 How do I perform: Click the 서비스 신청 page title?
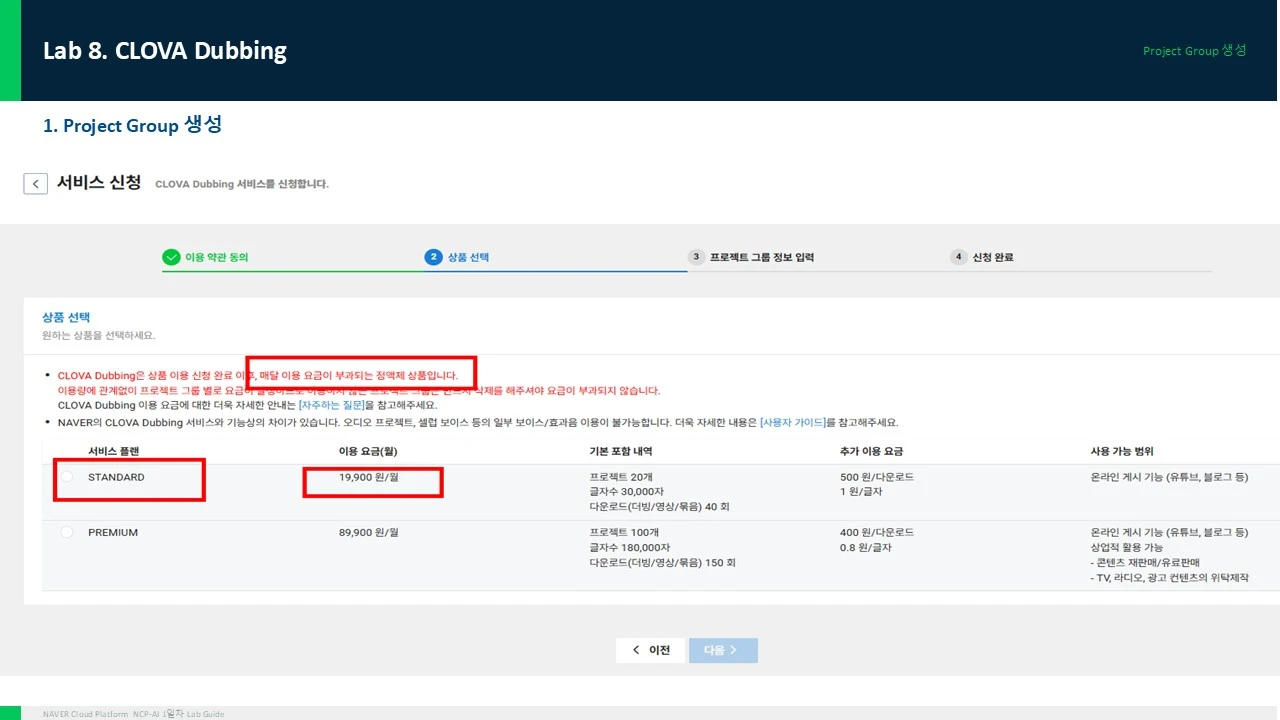click(99, 183)
